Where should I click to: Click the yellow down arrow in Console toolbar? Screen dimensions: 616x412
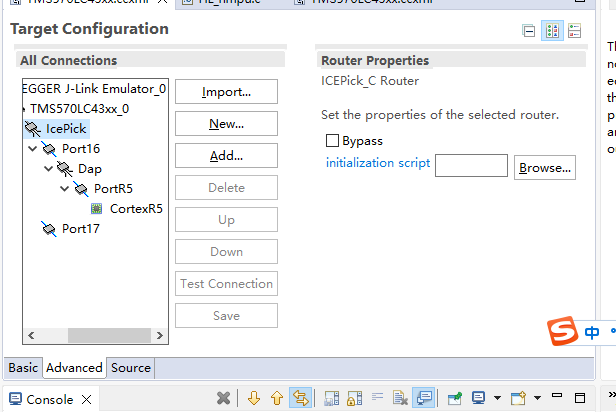(254, 398)
